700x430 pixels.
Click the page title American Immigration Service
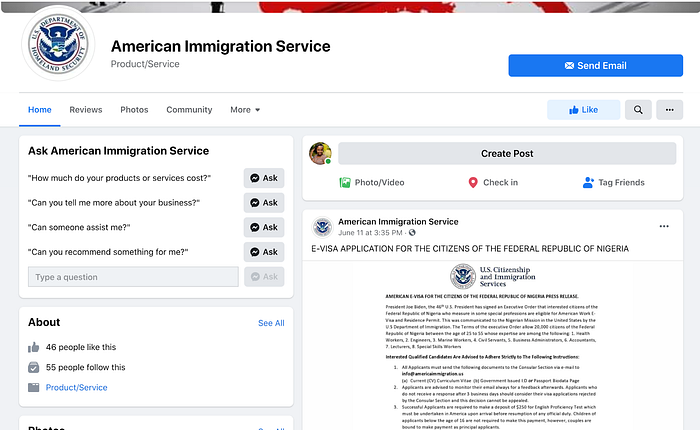pos(221,46)
